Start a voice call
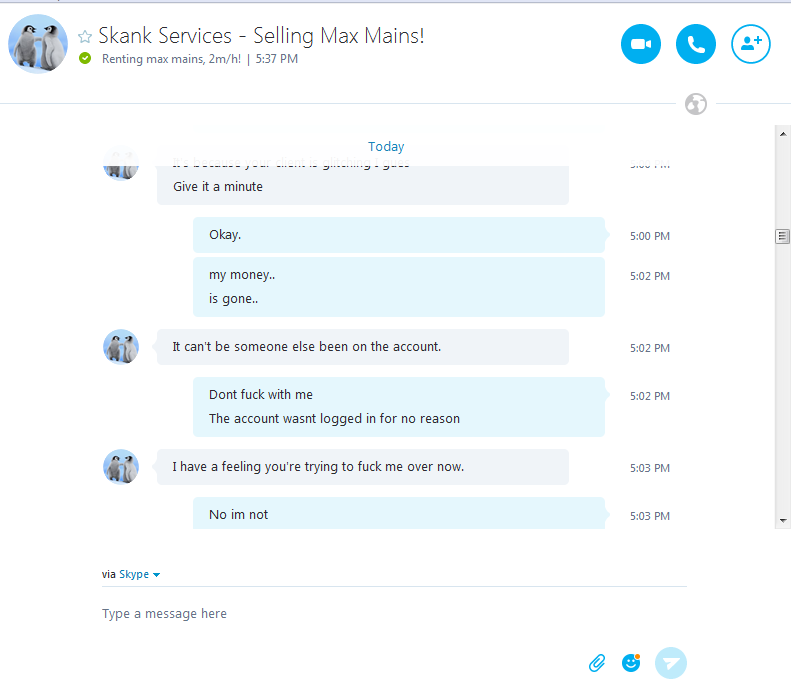 tap(696, 44)
